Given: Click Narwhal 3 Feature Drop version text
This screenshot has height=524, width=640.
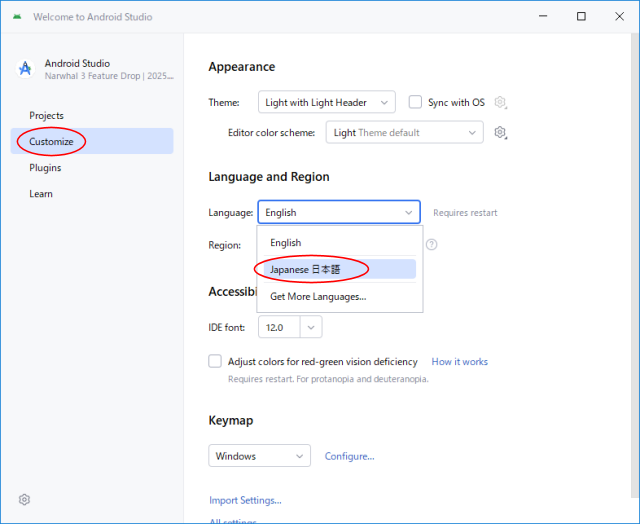Looking at the screenshot, I should click(x=109, y=76).
